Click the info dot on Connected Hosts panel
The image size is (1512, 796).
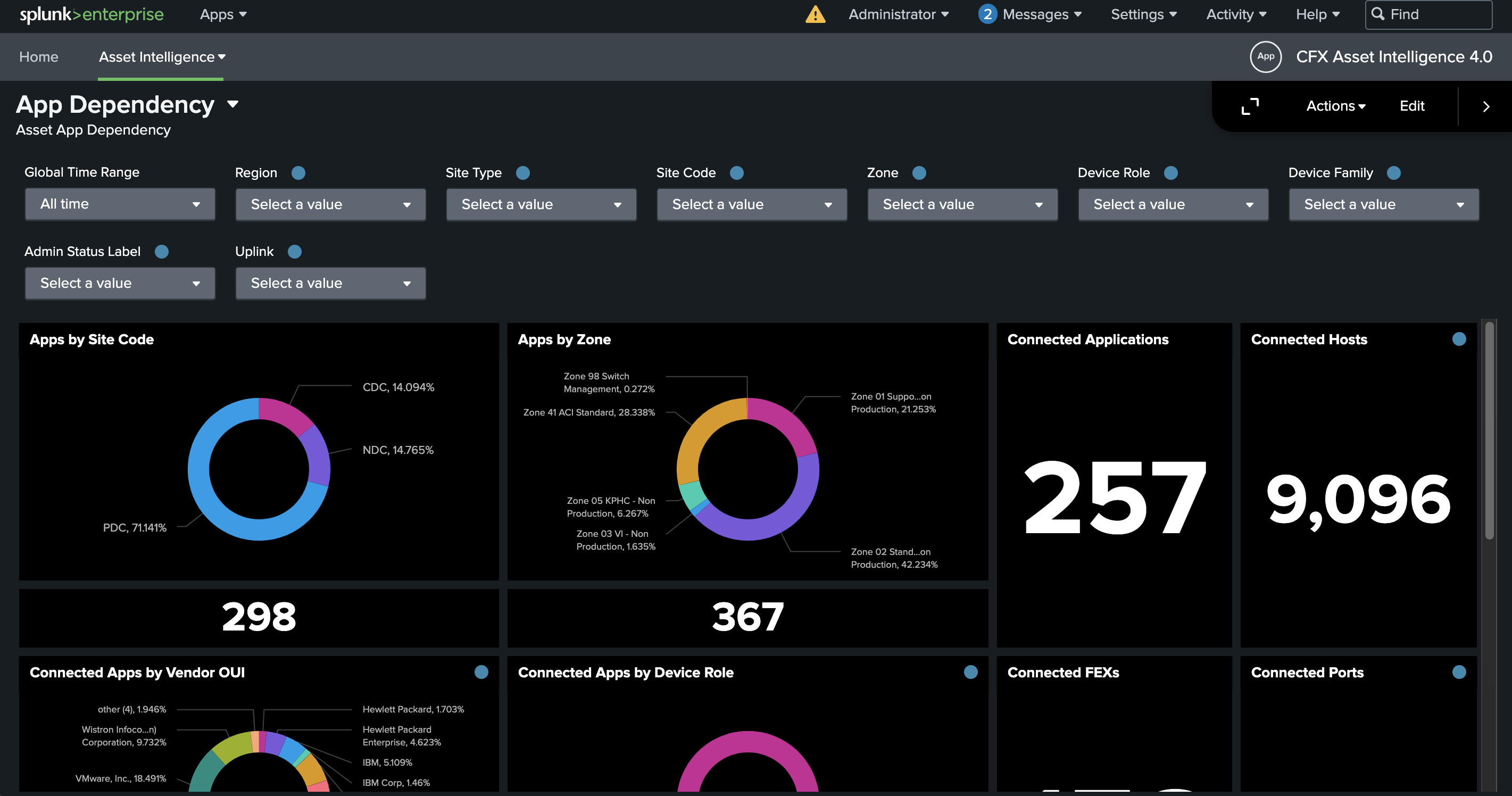[x=1459, y=339]
